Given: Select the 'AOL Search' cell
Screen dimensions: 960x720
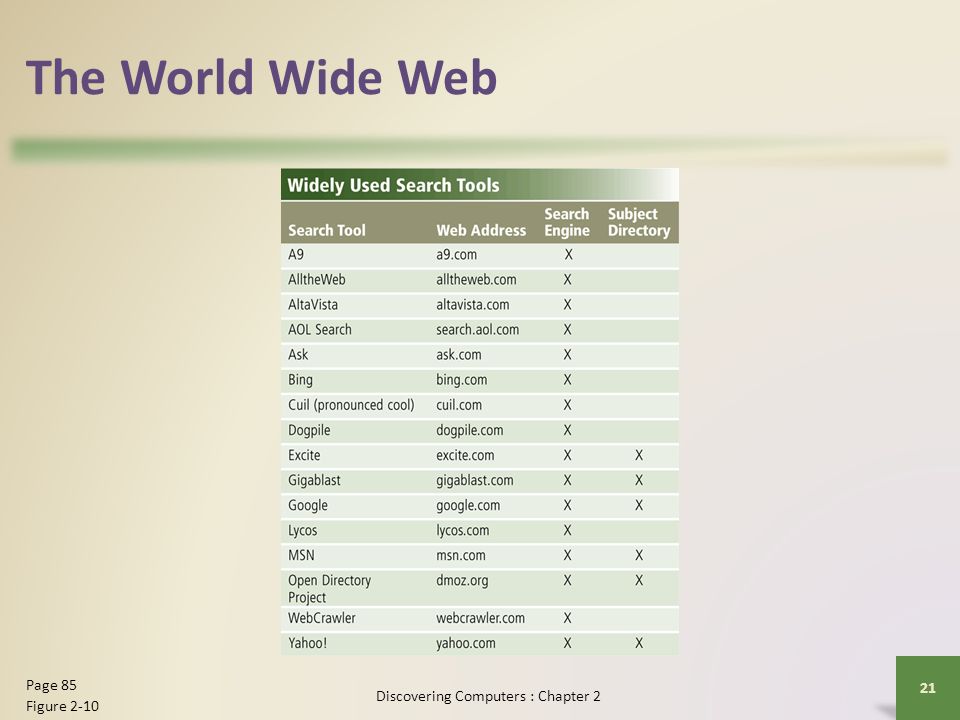Looking at the screenshot, I should 320,330.
